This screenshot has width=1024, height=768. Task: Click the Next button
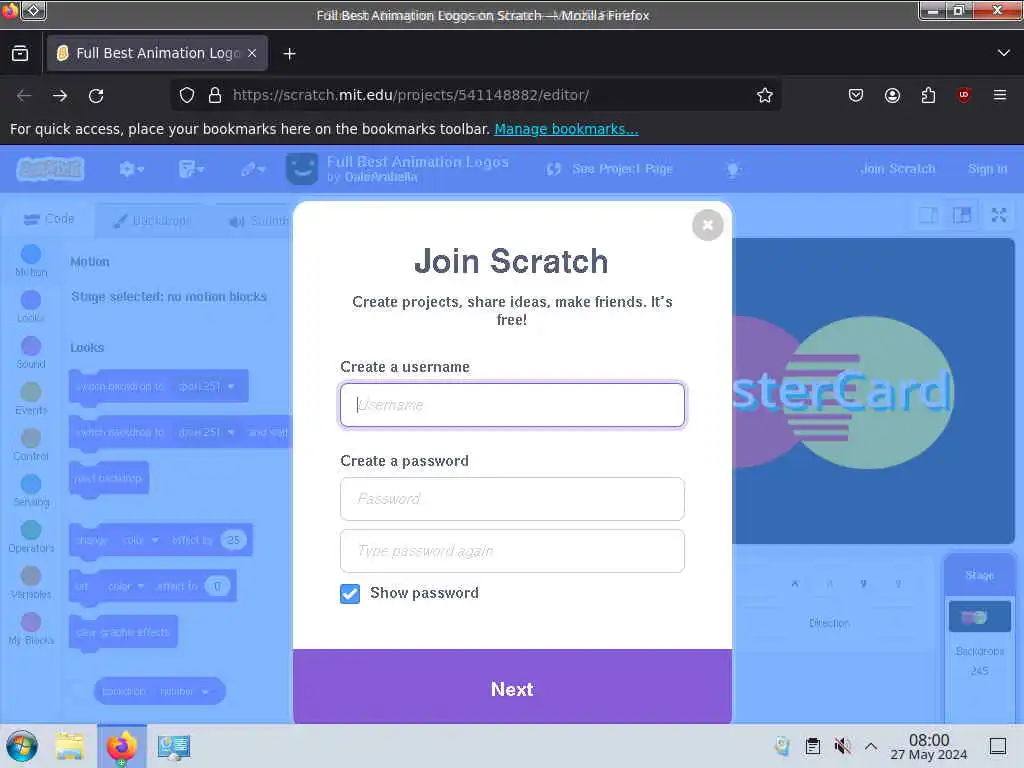click(x=512, y=688)
